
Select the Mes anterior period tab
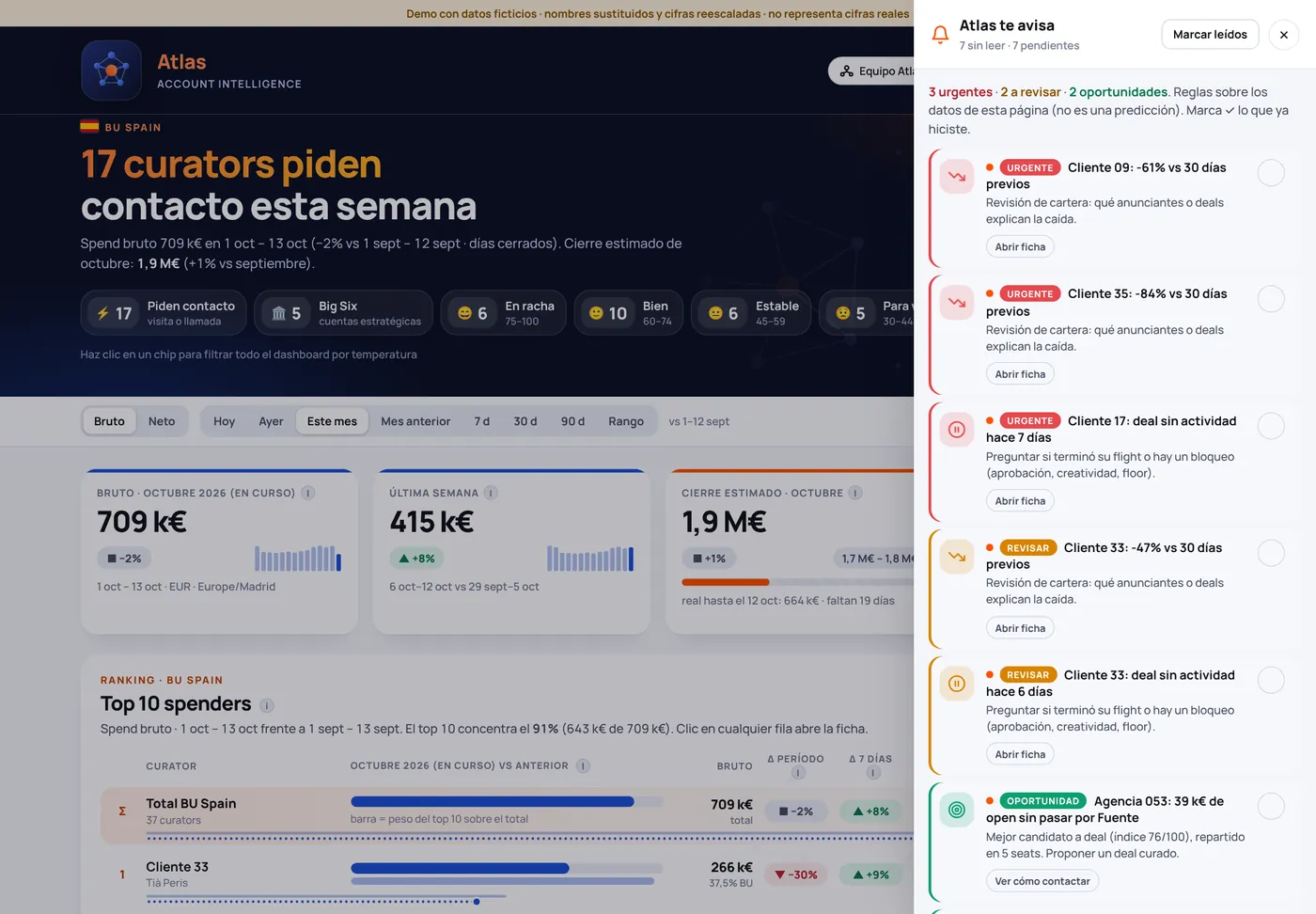click(415, 421)
